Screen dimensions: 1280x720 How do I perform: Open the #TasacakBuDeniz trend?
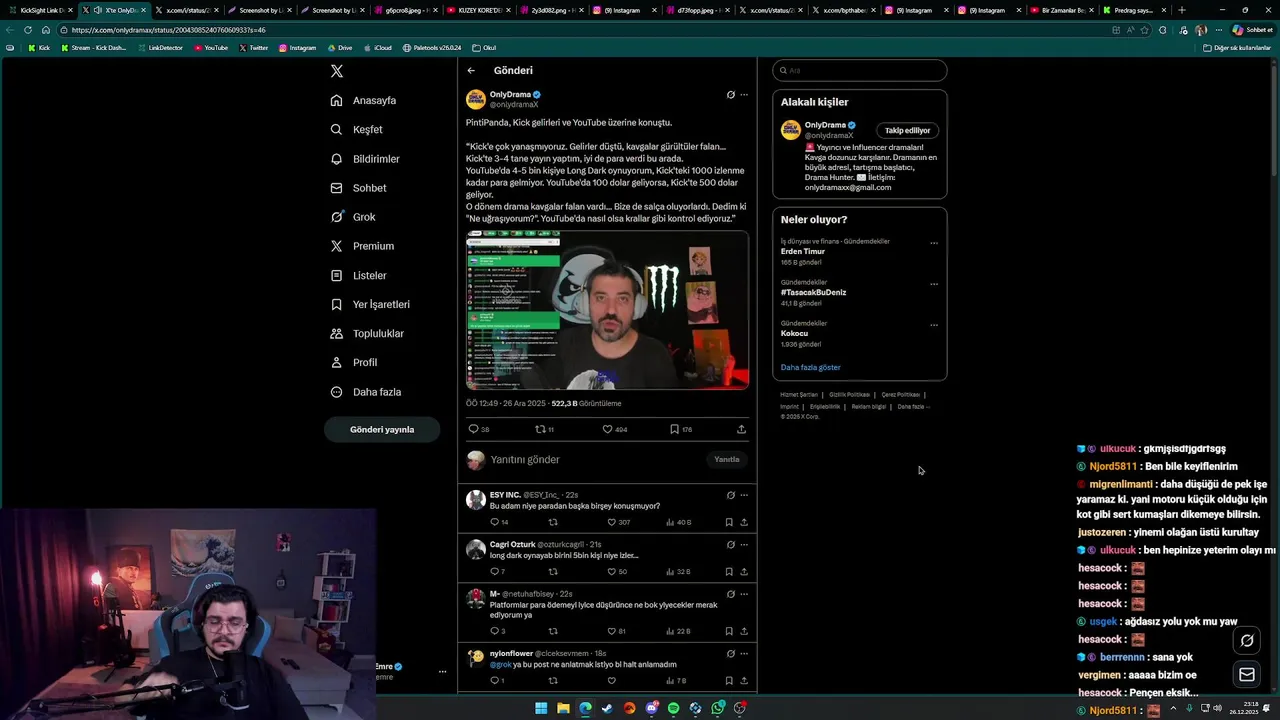pos(813,293)
